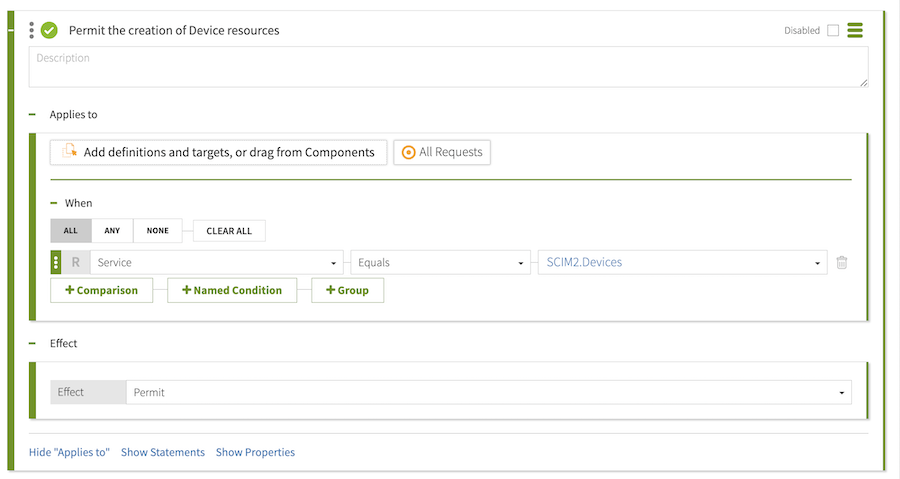Open the Equals comparator dropdown
The width and height of the screenshot is (900, 479).
point(440,263)
